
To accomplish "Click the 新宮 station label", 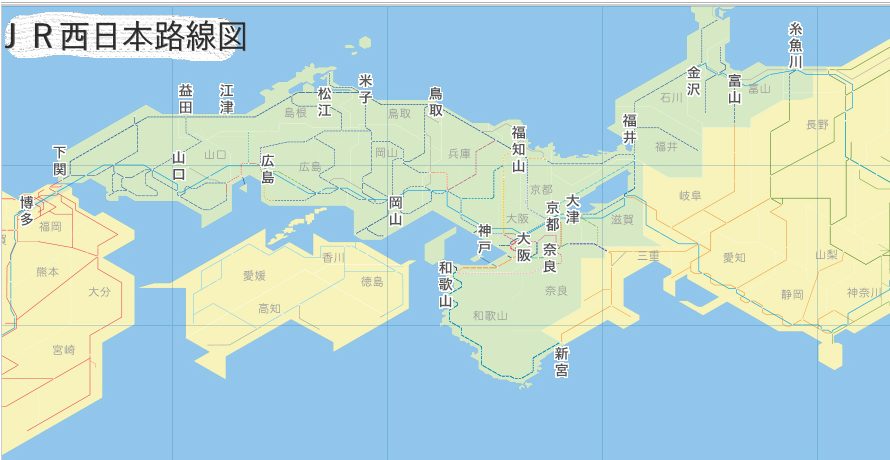I will (x=562, y=362).
